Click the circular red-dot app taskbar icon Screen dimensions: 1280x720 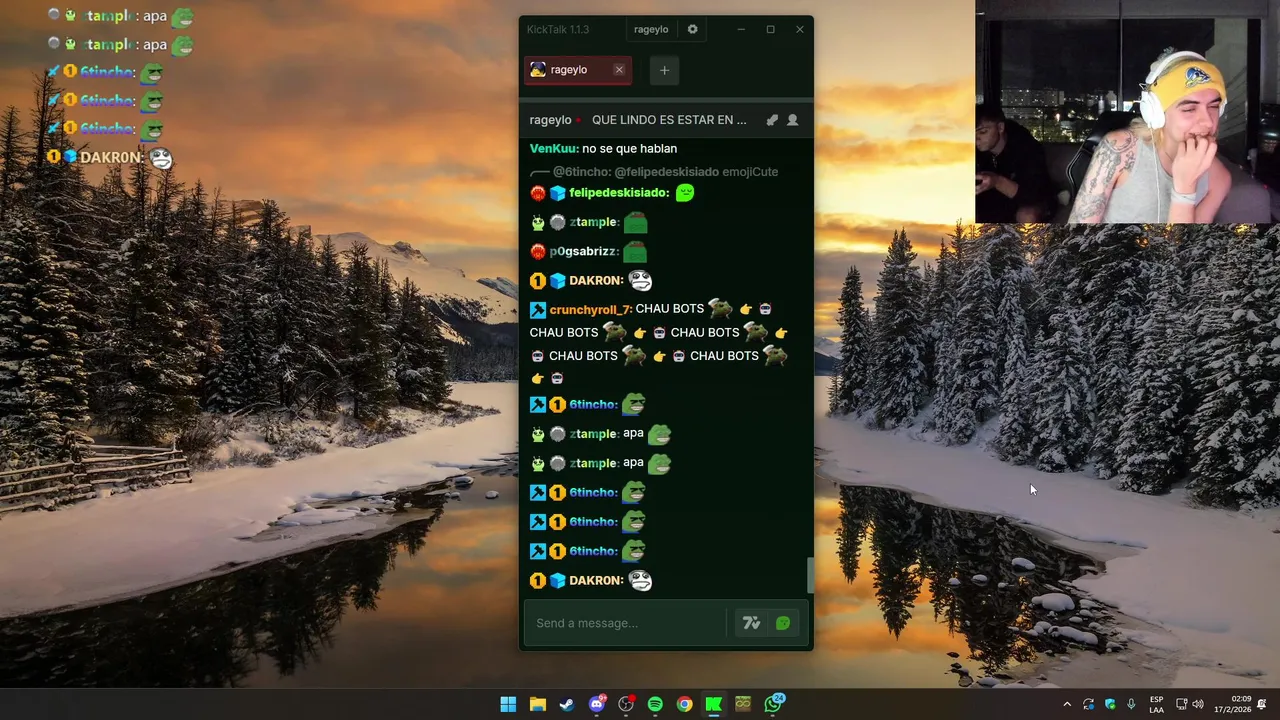tap(626, 704)
